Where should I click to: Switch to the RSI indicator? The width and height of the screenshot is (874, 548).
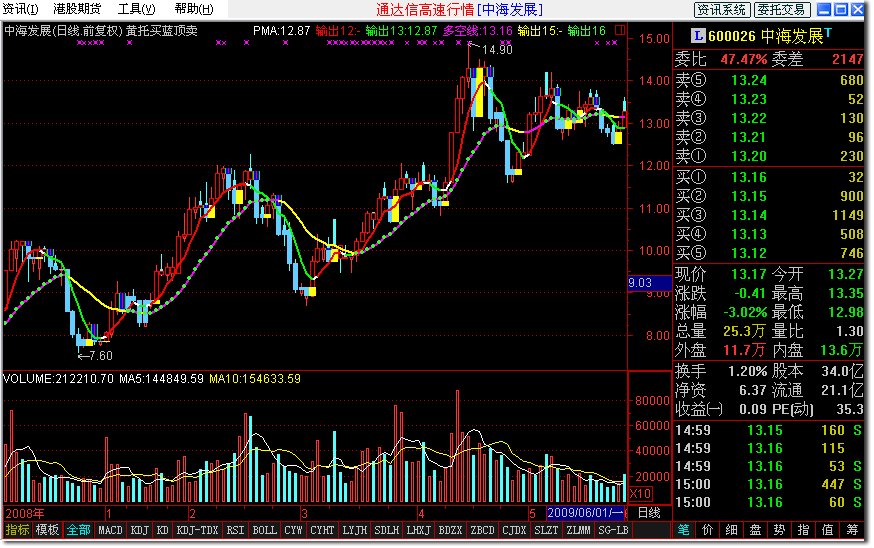coord(235,530)
